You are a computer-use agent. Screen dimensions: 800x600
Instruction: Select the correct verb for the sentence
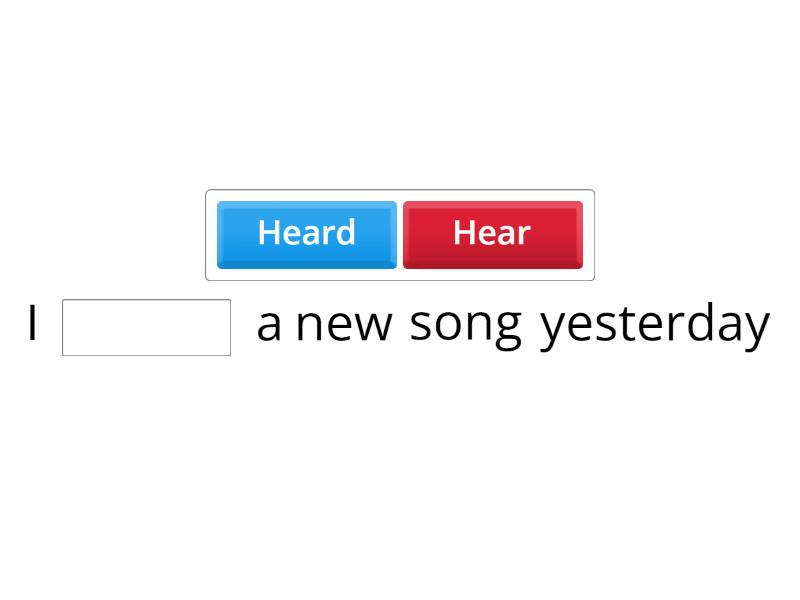point(306,234)
